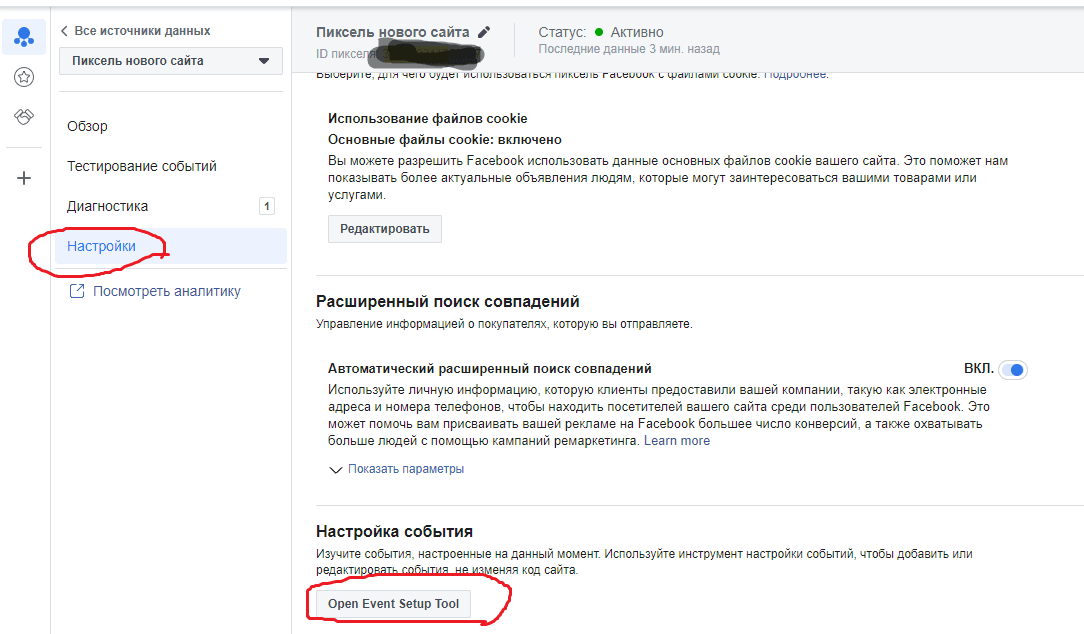Click the Диагностика badge showing 1

(267, 206)
